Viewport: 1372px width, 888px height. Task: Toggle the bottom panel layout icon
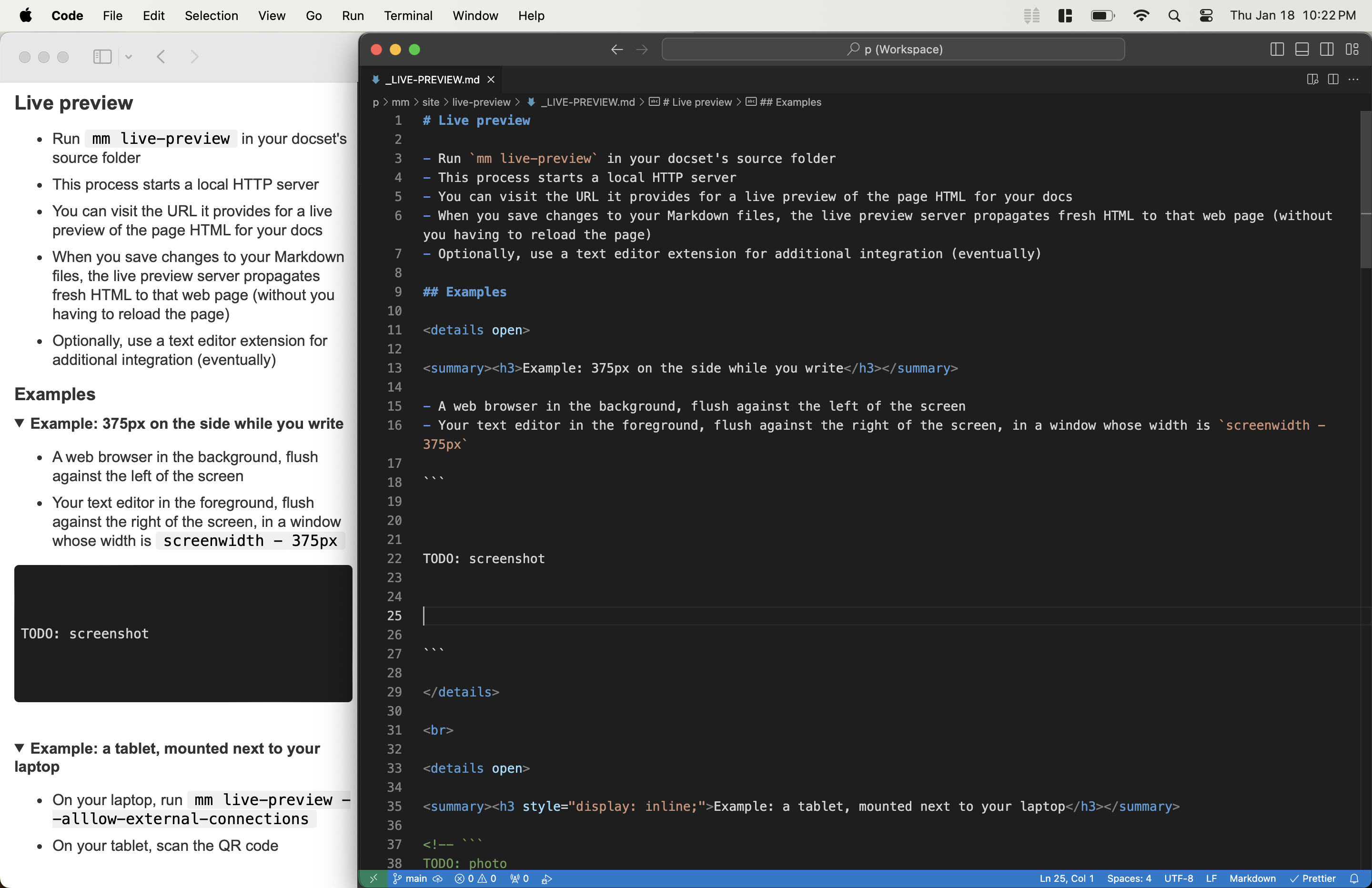click(1301, 50)
